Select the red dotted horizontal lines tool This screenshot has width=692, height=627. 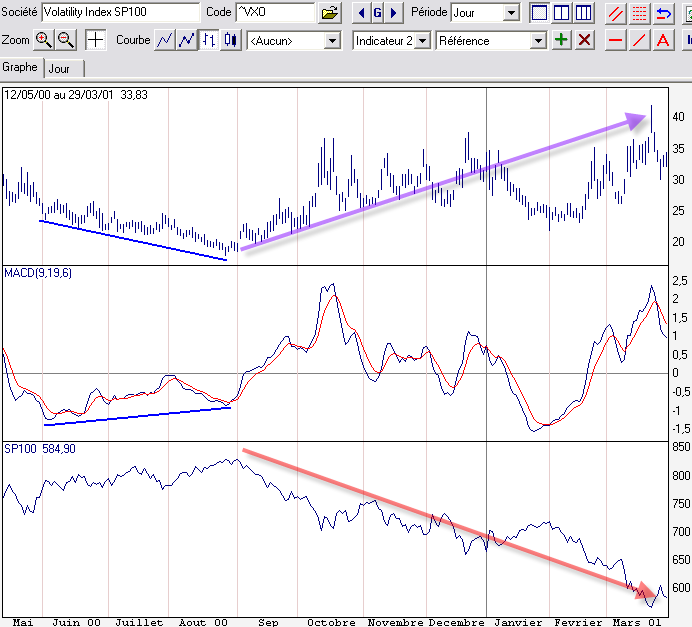pyautogui.click(x=639, y=13)
